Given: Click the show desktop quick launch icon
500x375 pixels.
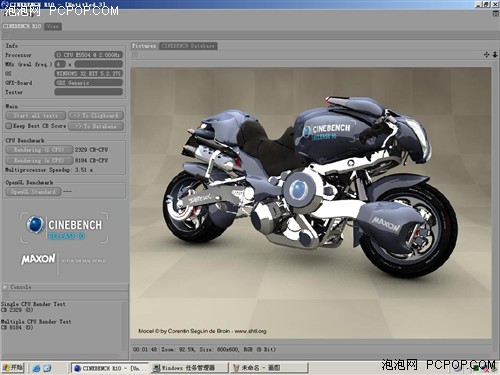Looking at the screenshot, I should click(47, 368).
